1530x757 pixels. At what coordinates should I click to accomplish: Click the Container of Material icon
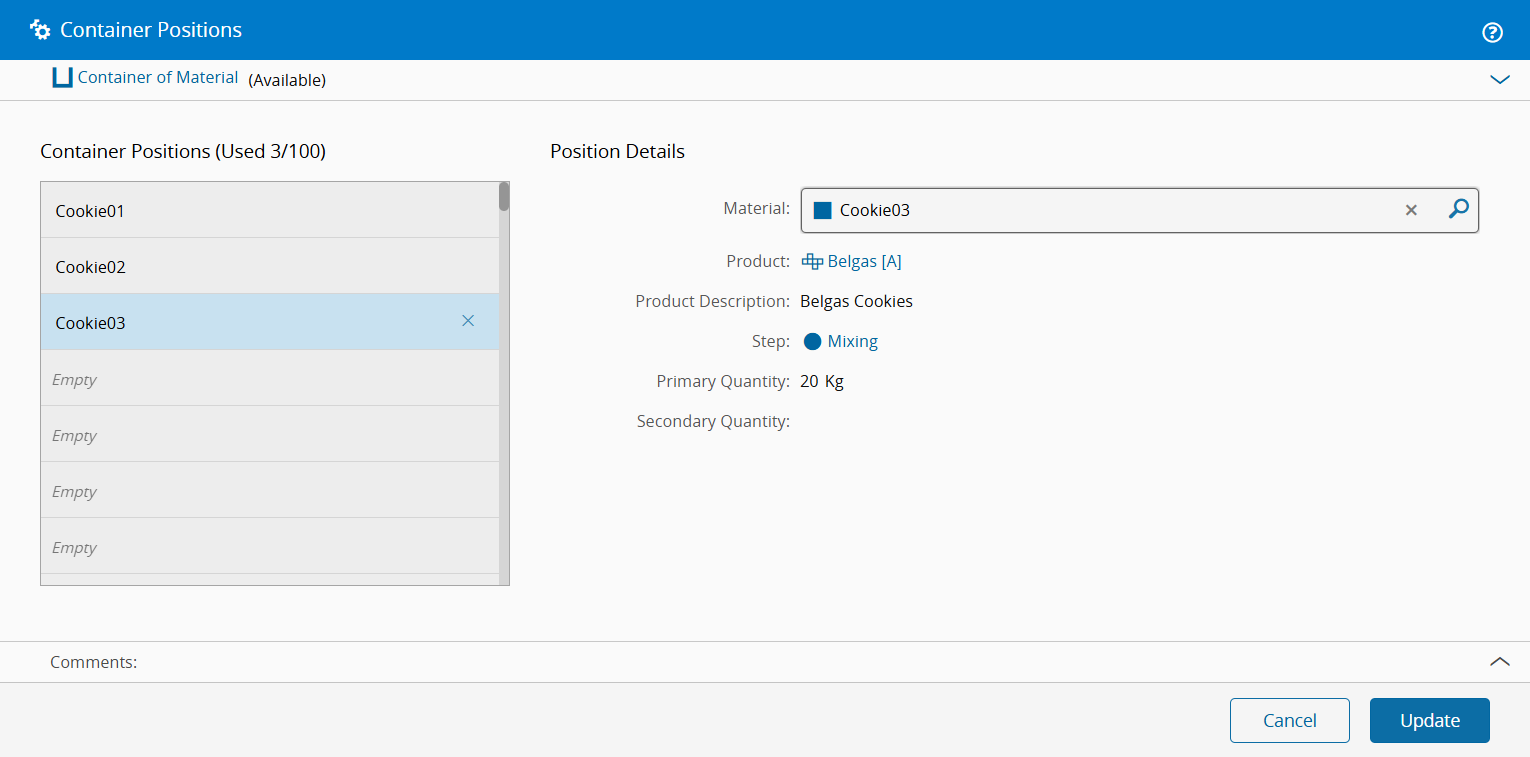coord(63,78)
